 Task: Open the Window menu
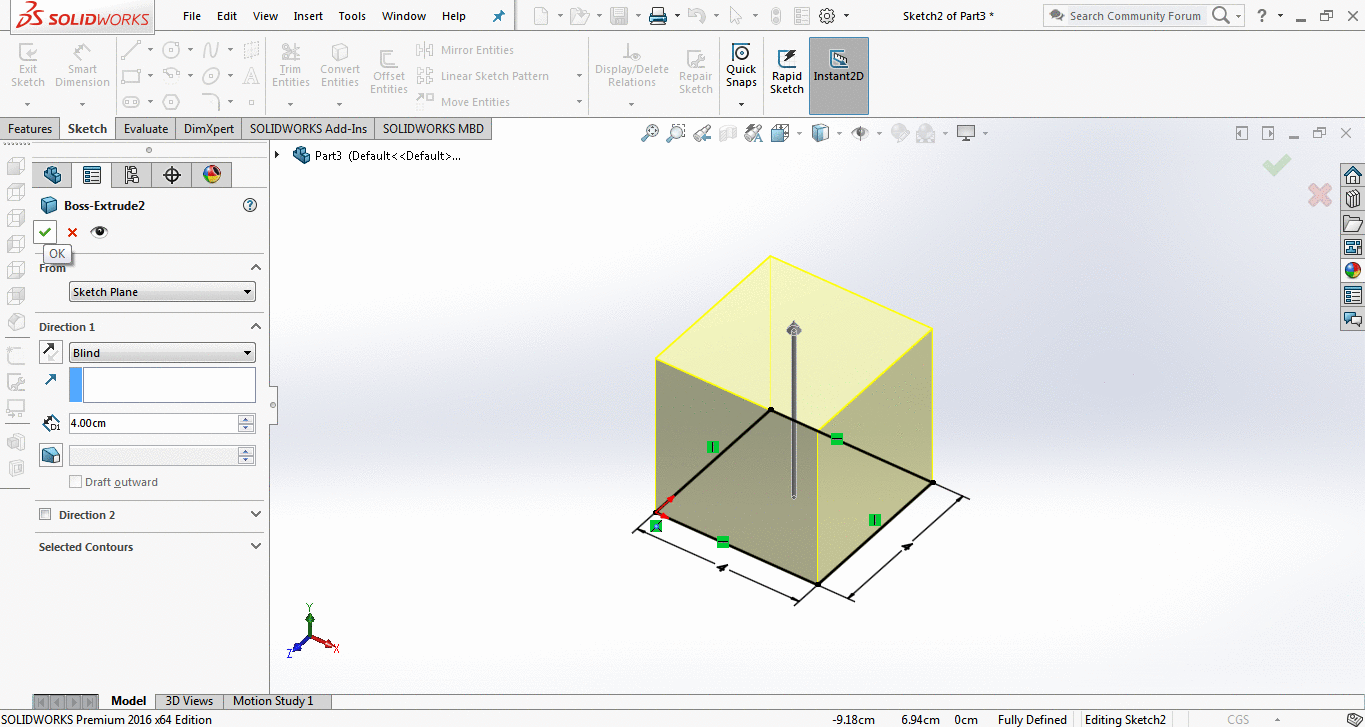pyautogui.click(x=404, y=16)
